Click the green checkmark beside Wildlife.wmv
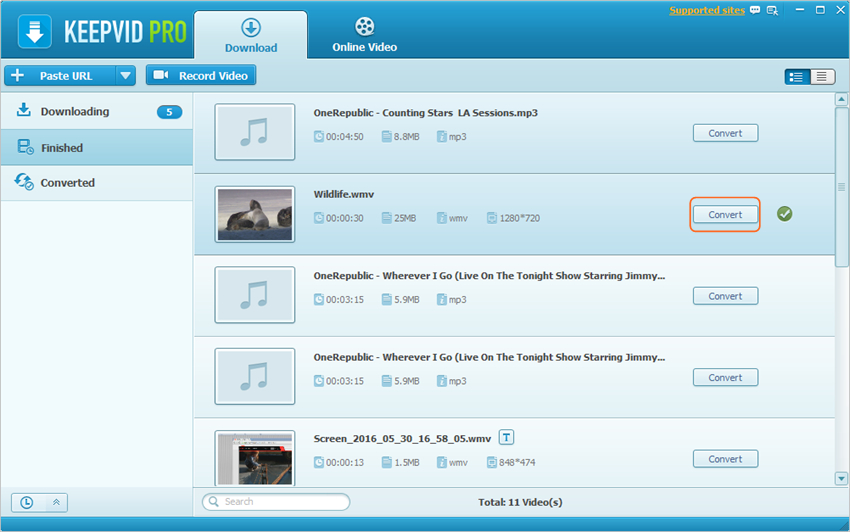The width and height of the screenshot is (850, 532). point(784,214)
